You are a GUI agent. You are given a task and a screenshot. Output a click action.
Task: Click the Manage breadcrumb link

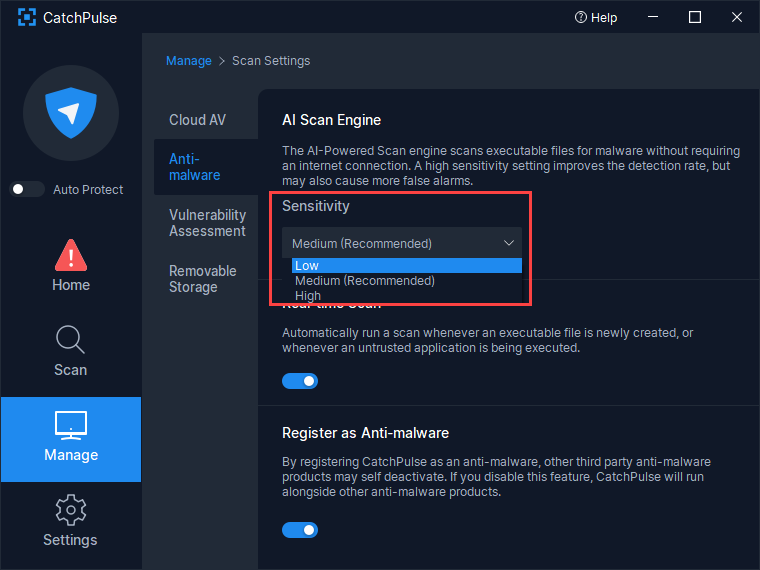click(188, 61)
